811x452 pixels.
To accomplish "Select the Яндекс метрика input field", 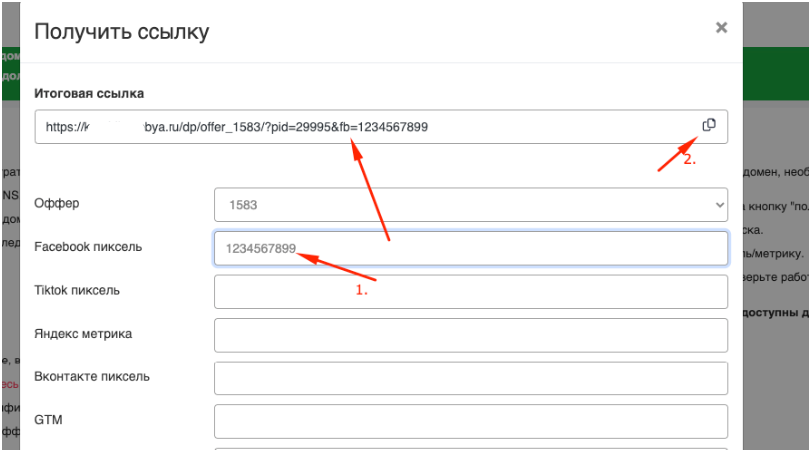I will pos(471,335).
